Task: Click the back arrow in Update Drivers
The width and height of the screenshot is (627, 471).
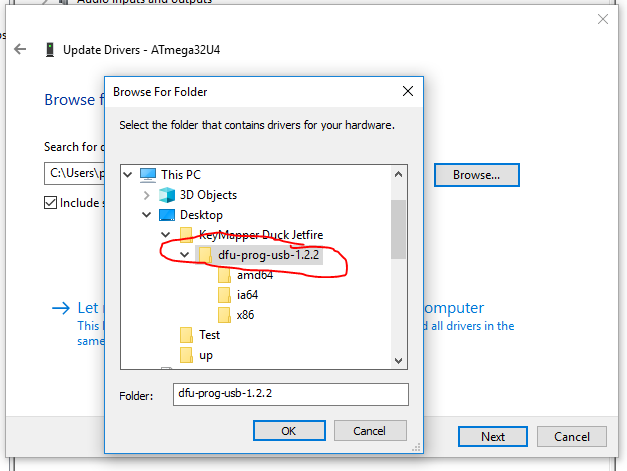Action: pos(20,48)
